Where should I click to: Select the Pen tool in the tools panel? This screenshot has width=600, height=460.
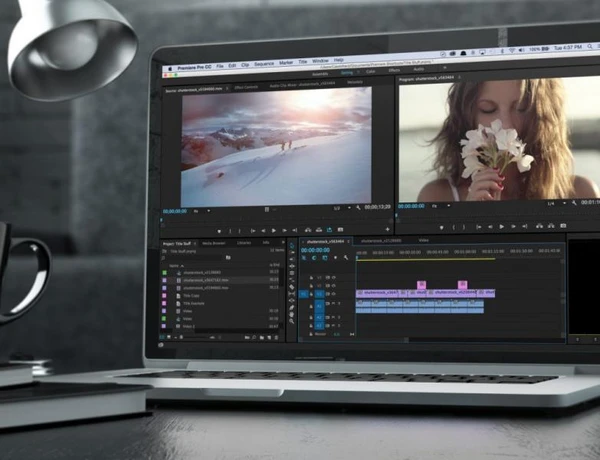292,307
